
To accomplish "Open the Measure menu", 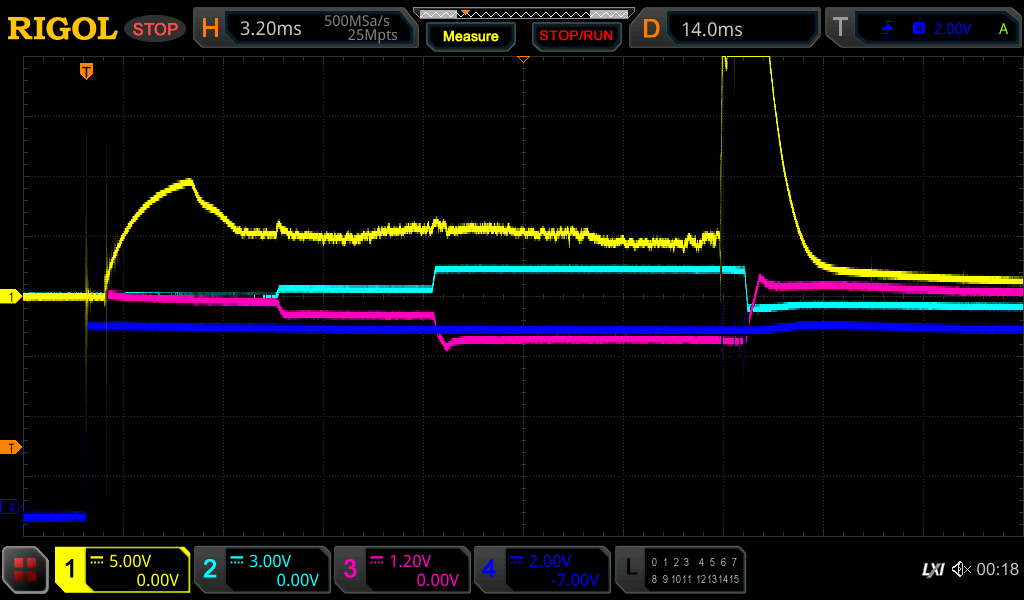I will tap(470, 36).
